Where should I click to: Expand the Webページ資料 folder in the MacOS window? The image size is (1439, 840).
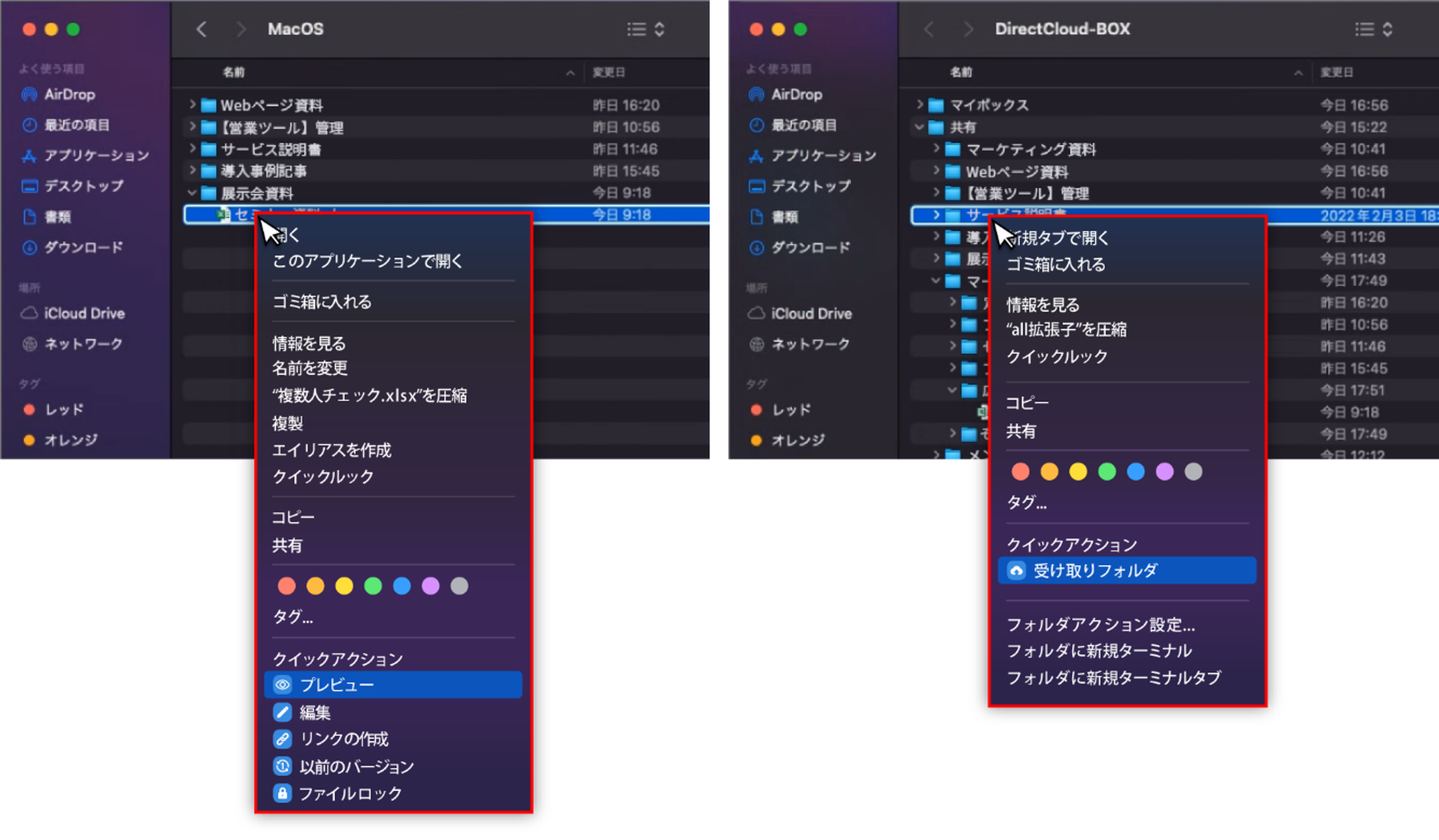coord(193,104)
